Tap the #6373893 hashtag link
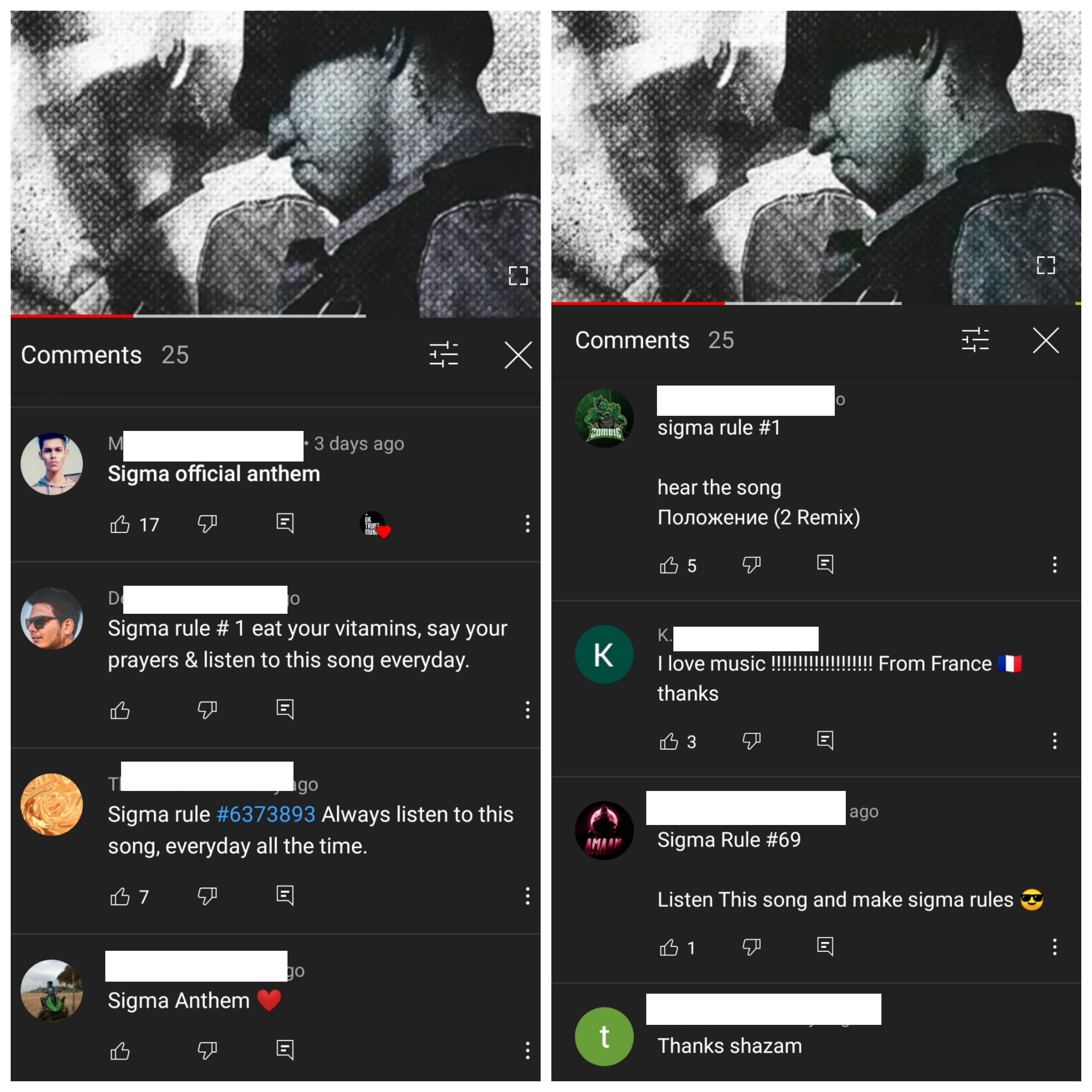Screen dimensions: 1092x1092 [266, 815]
